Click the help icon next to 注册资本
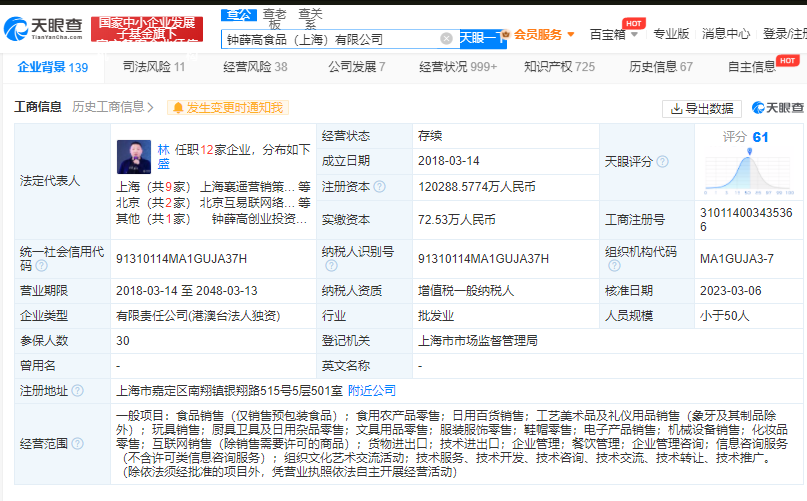 click(380, 186)
